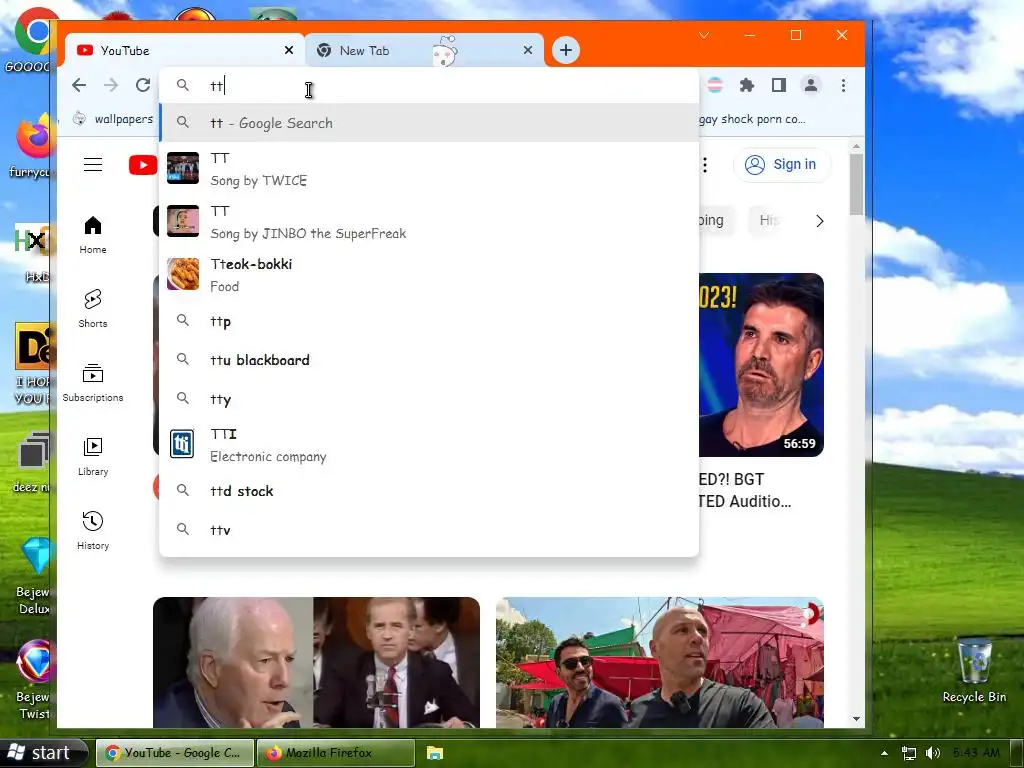Open a new tab with plus button
The width and height of the screenshot is (1024, 768).
coord(566,50)
